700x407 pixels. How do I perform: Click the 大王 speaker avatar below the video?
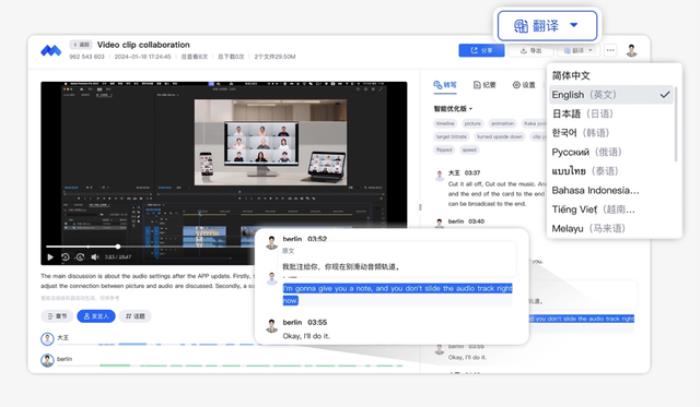[x=47, y=339]
